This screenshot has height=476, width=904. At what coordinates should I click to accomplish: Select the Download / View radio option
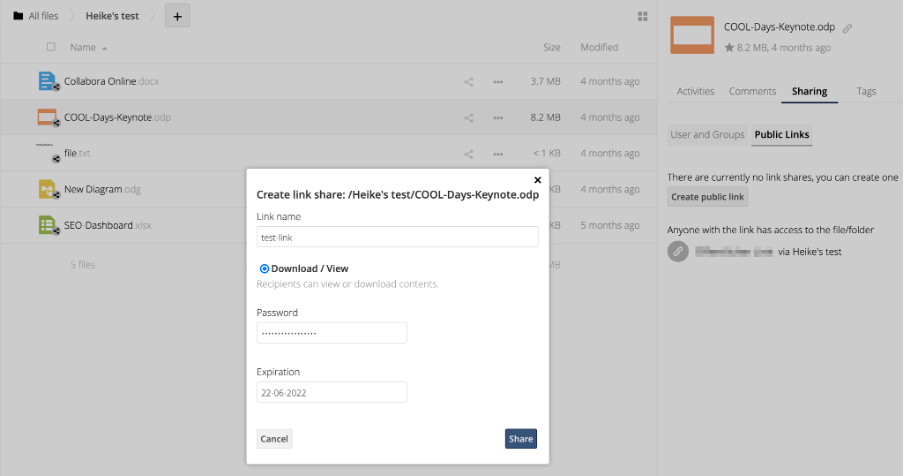(264, 269)
